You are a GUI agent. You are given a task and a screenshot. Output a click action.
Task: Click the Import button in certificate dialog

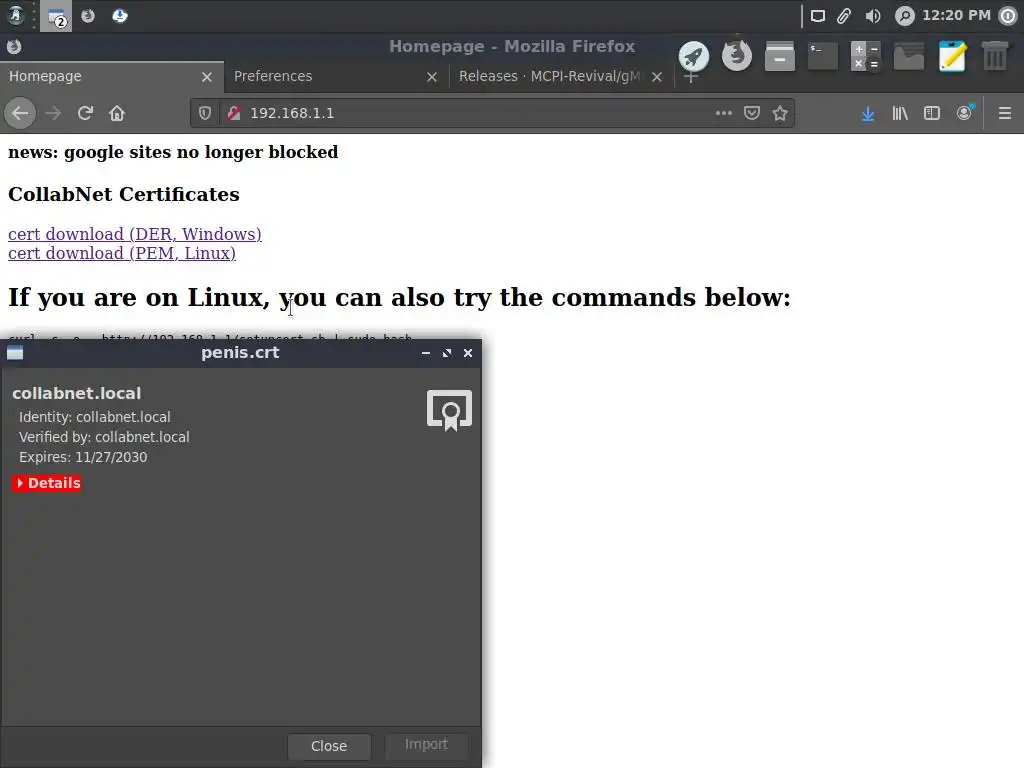pyautogui.click(x=426, y=744)
